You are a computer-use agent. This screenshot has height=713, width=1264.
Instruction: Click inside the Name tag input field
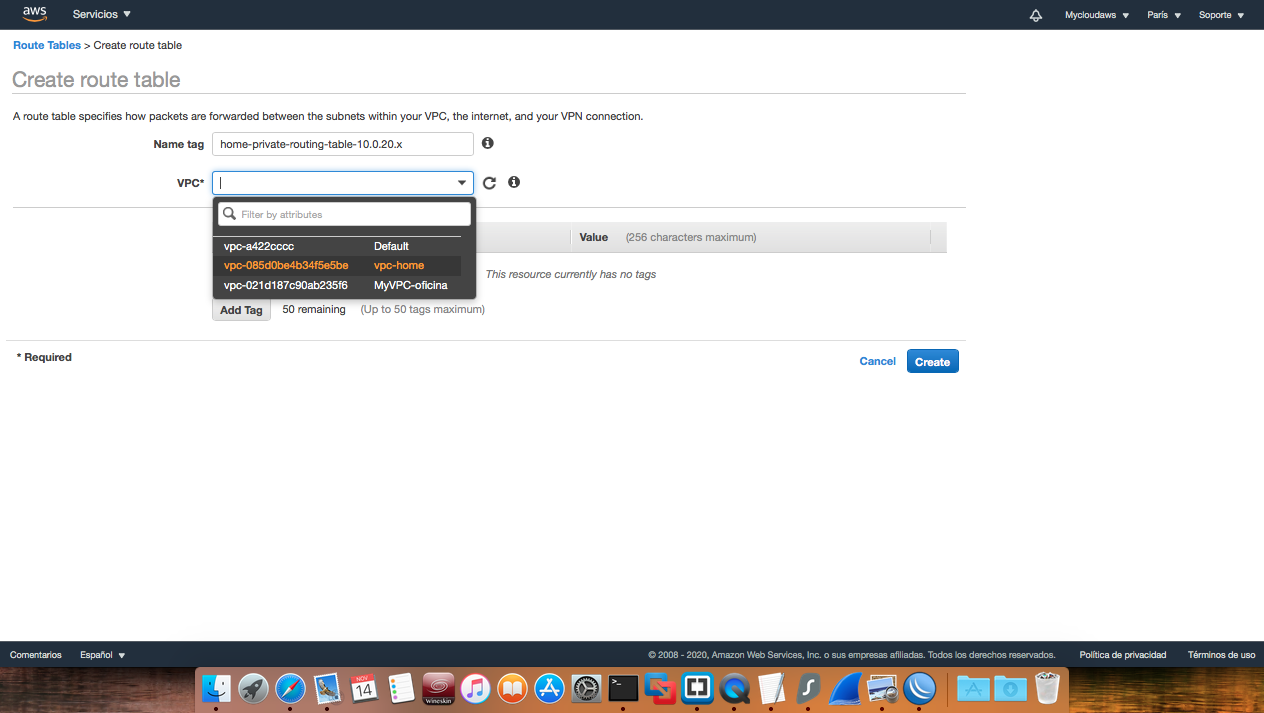(342, 143)
